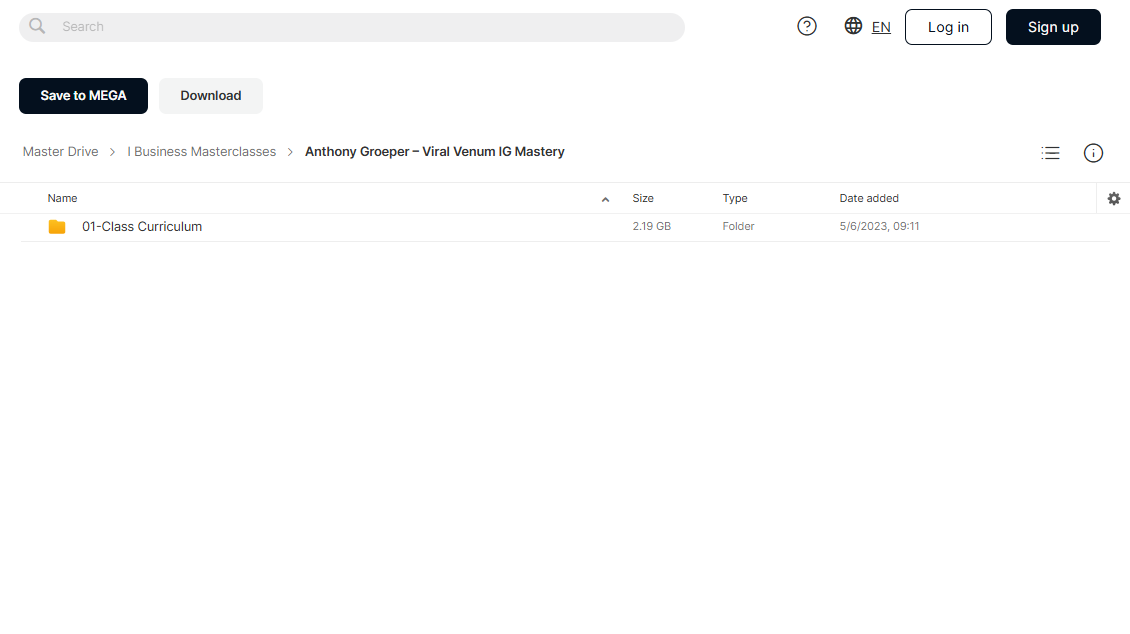
Task: Sort by the Type column header
Action: pos(735,198)
